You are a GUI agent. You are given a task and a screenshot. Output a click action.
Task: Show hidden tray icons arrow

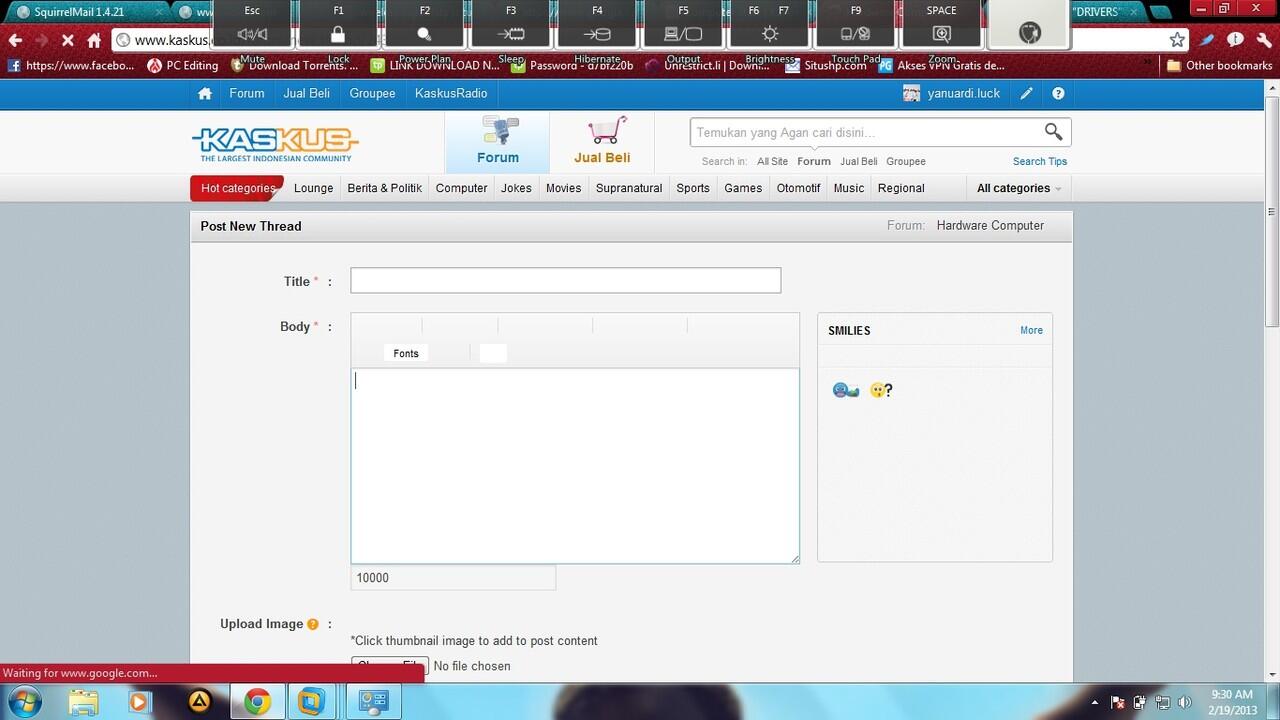(x=1095, y=702)
